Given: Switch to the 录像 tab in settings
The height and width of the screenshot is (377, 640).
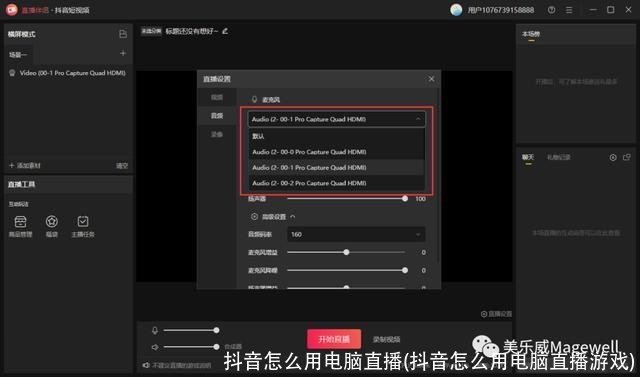Looking at the screenshot, I should [217, 134].
